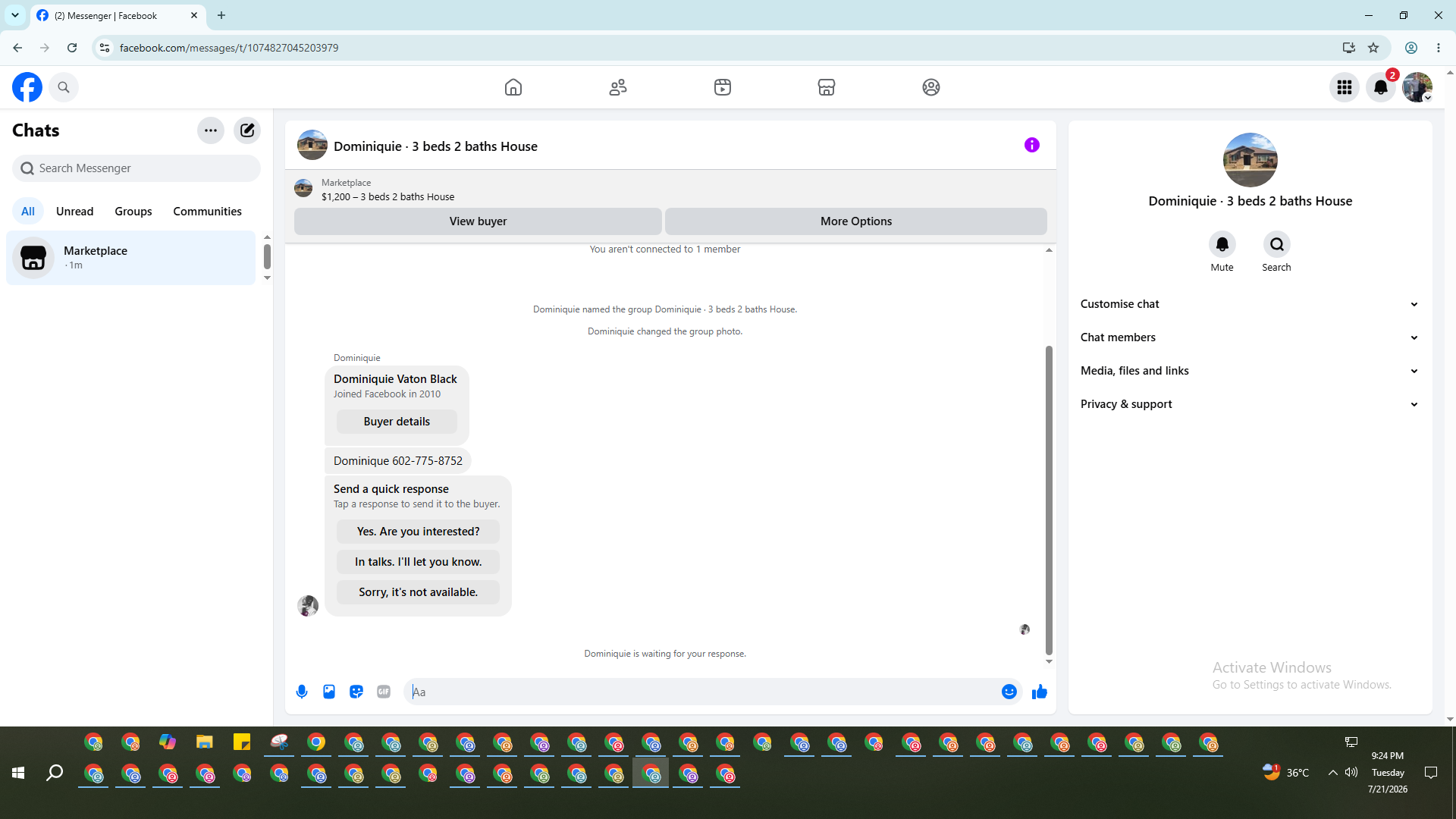Click the listing thumbnail next to $1,200 price
Image resolution: width=1456 pixels, height=819 pixels.
tap(303, 188)
